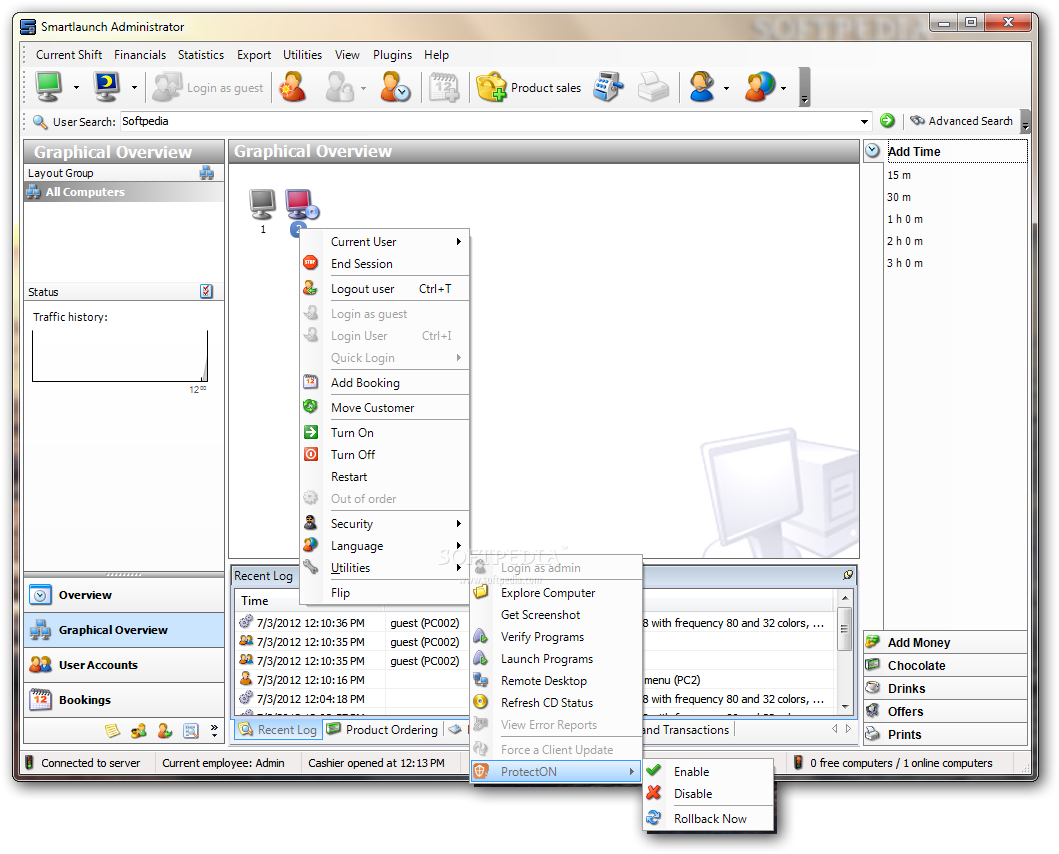This screenshot has width=1059, height=854.
Task: Switch to the Recent Log tab
Action: pyautogui.click(x=278, y=730)
